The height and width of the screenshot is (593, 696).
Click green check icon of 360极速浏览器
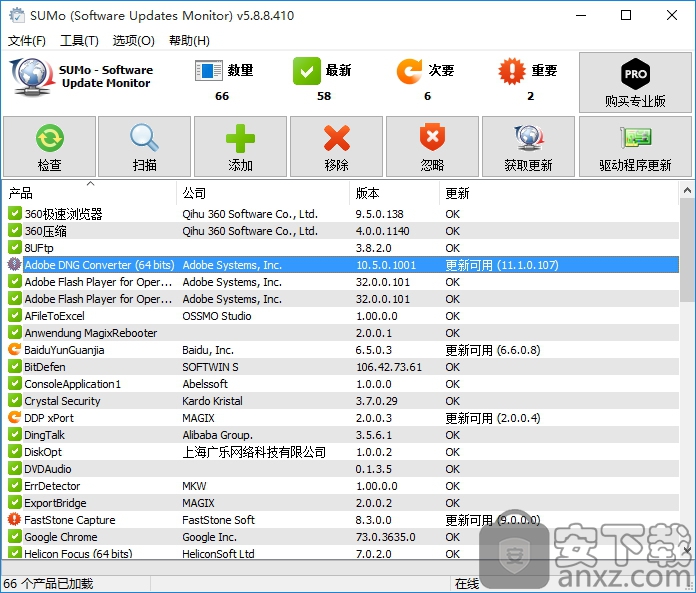coord(14,213)
